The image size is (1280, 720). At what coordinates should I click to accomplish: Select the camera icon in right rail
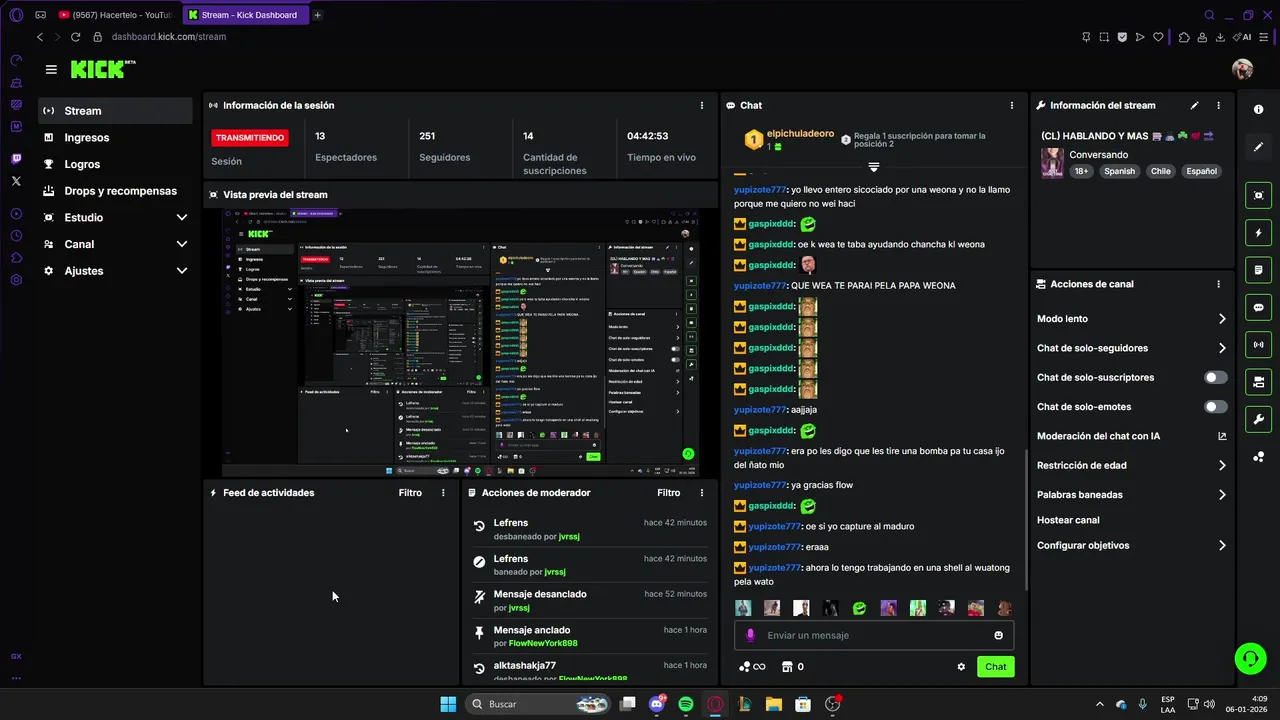(1258, 382)
